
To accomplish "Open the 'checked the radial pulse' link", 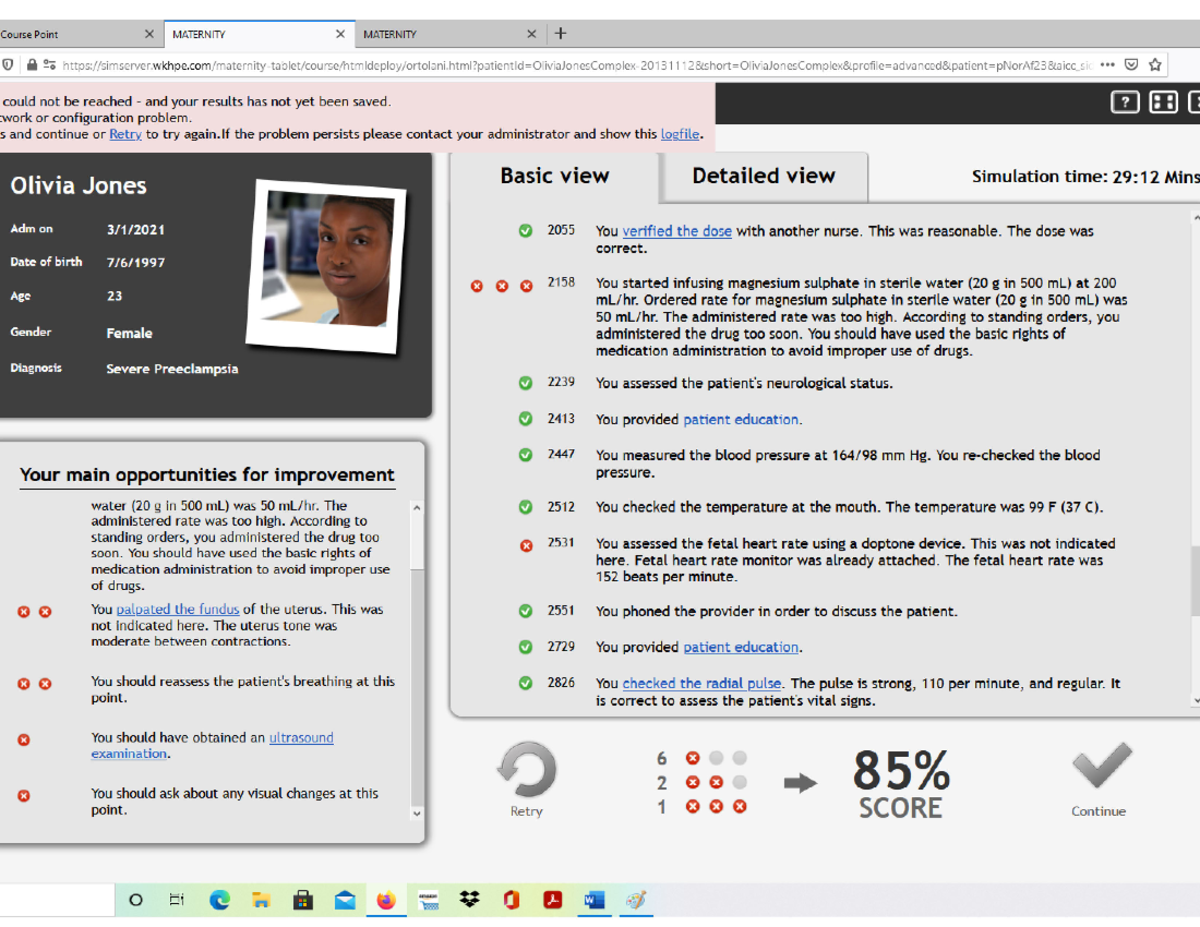I will click(702, 684).
